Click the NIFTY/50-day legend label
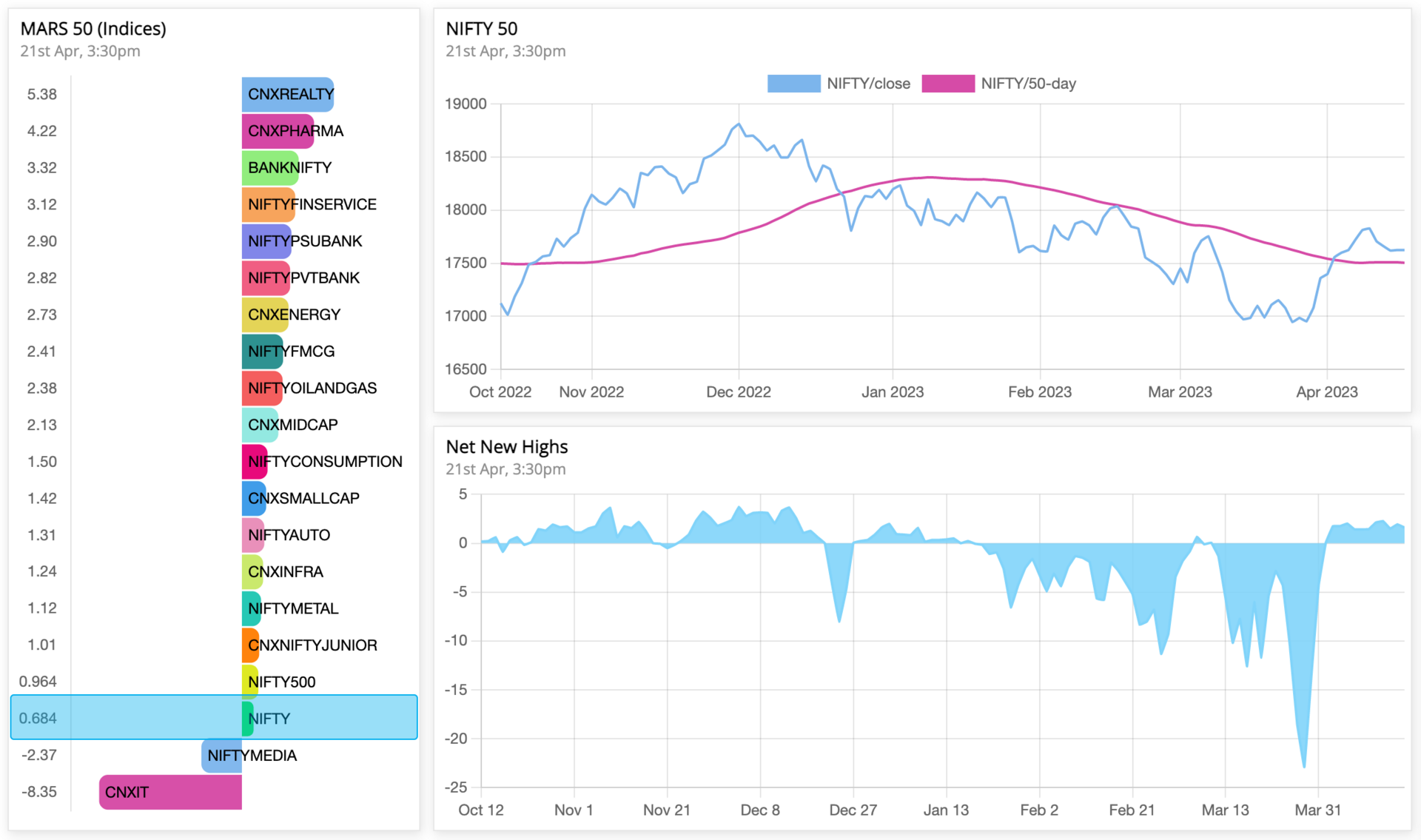The width and height of the screenshot is (1421, 840). click(x=1028, y=84)
